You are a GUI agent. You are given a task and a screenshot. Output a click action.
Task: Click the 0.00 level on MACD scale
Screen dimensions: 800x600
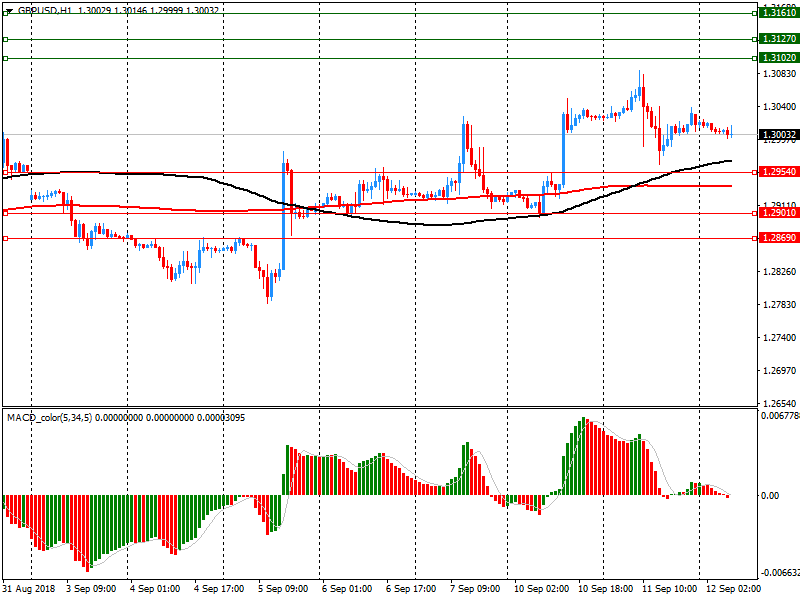point(771,496)
